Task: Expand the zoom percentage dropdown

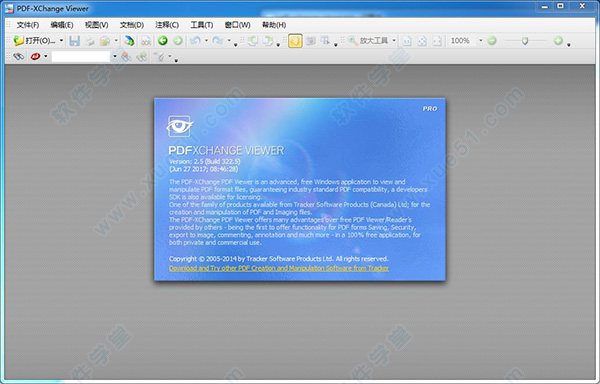Action: (481, 41)
